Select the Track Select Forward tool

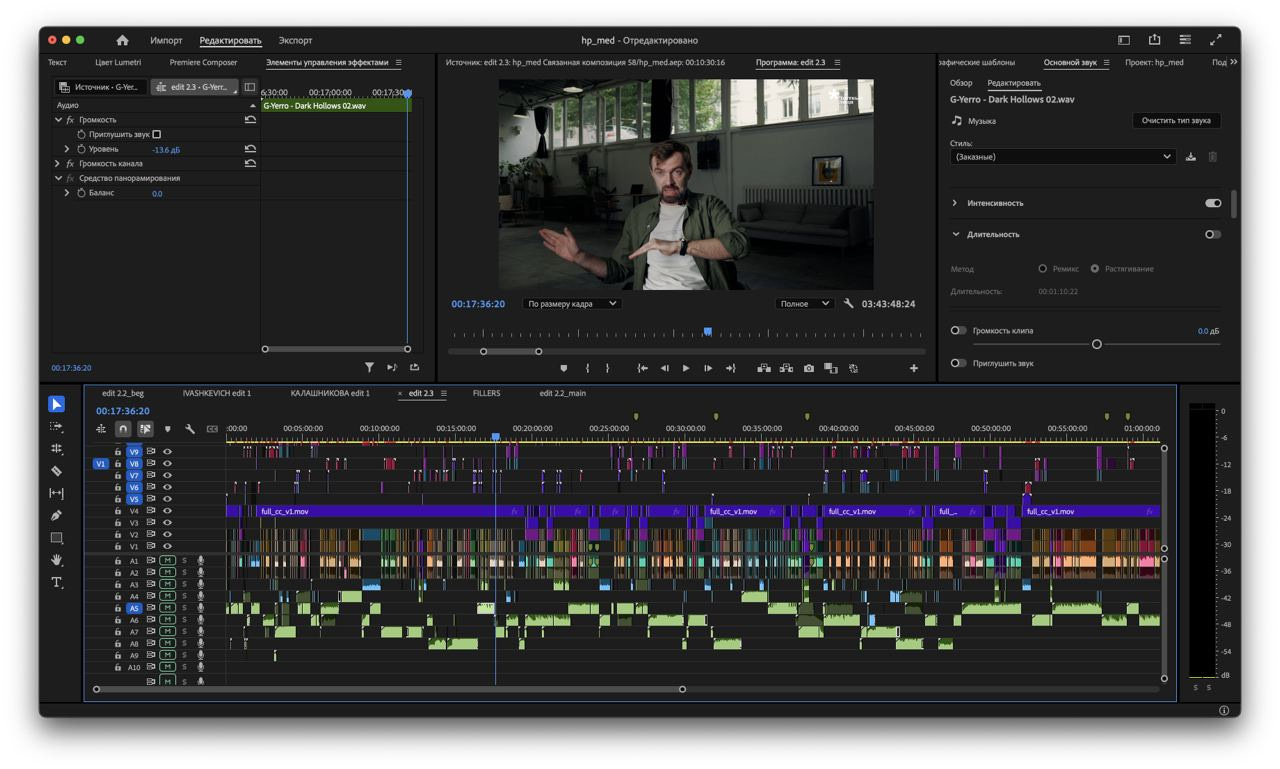tap(56, 427)
